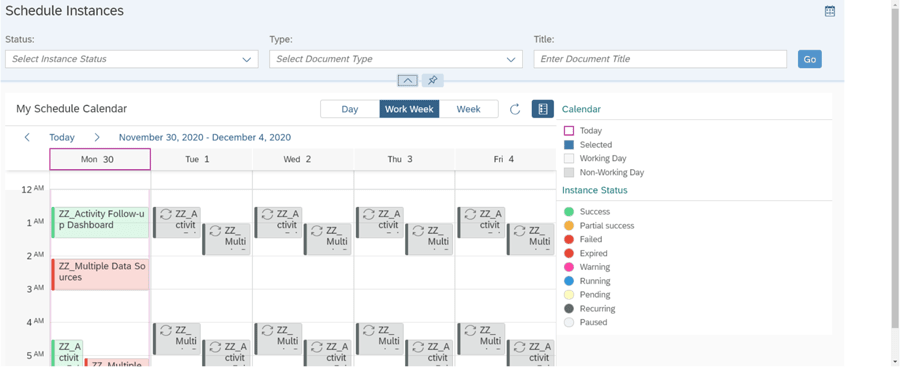Viewport: 900px width, 369px height.
Task: Click the recurring icon on Tuesday 1 AM entry
Action: click(x=166, y=214)
